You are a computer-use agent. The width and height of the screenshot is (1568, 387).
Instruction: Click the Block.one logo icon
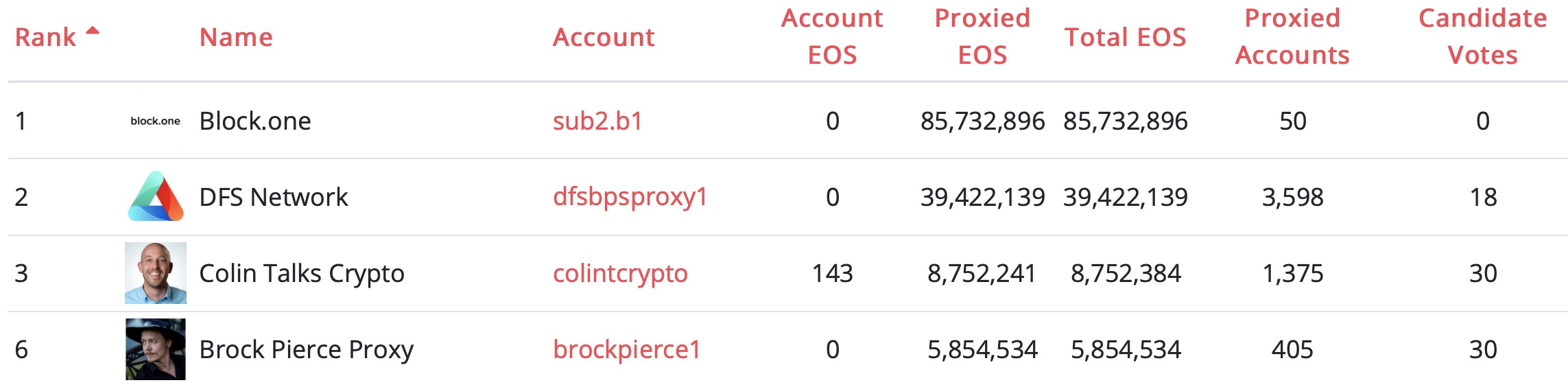pyautogui.click(x=156, y=121)
